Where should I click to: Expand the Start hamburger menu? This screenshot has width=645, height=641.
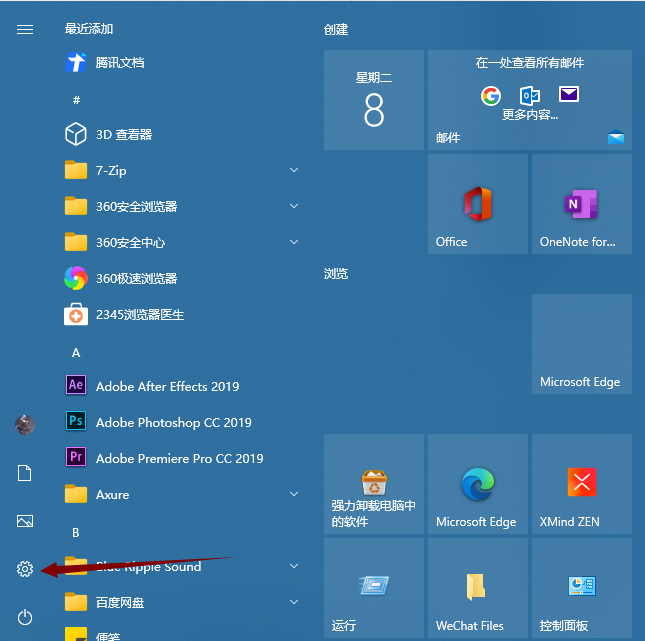point(25,30)
